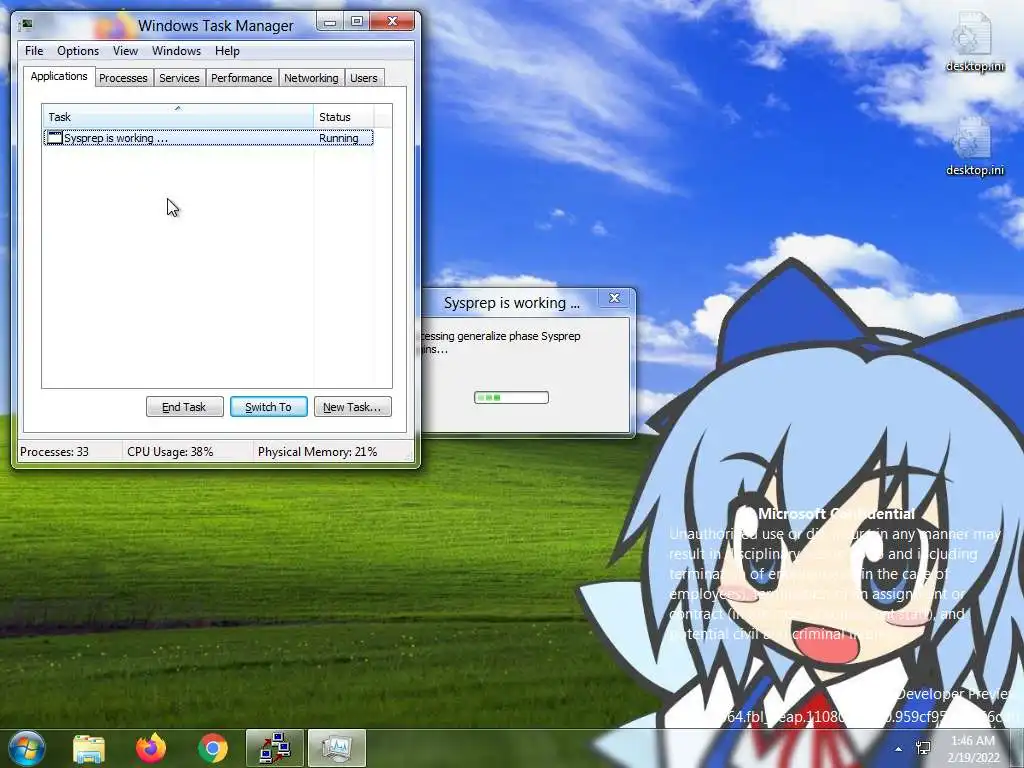
Task: Click the New Task... button
Action: pos(353,407)
